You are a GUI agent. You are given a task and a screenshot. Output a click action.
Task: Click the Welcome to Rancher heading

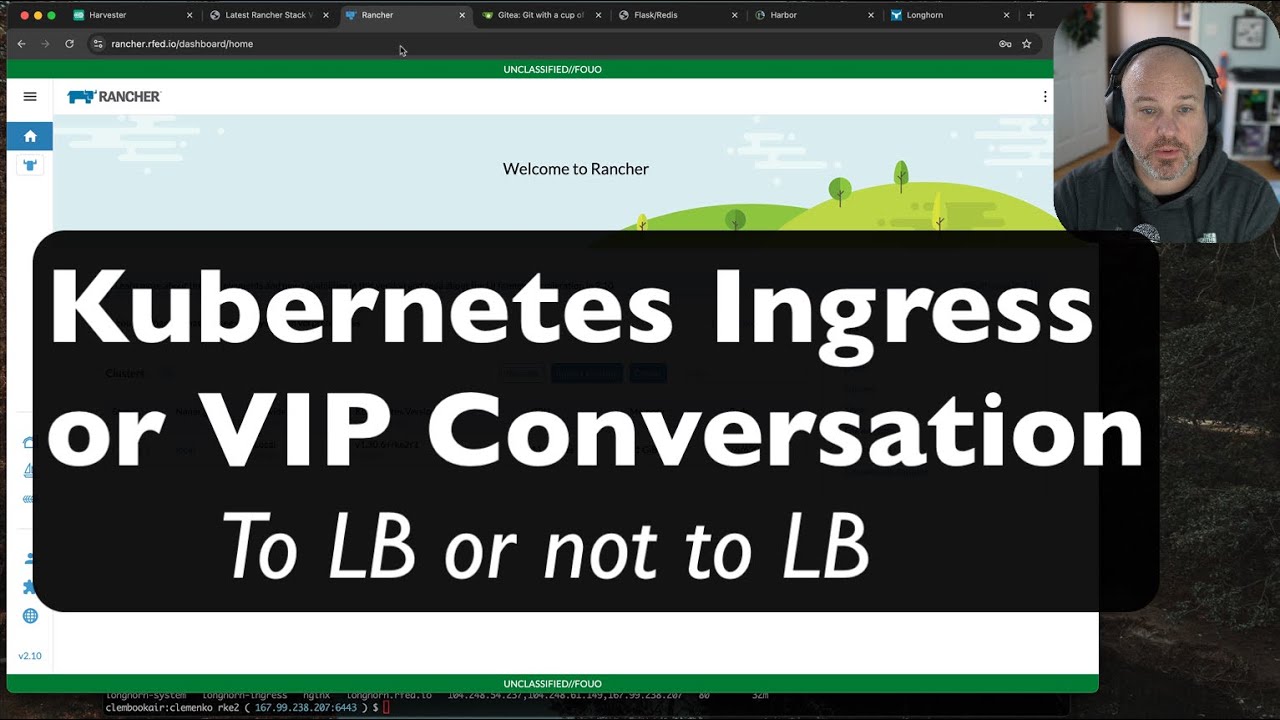(x=575, y=169)
